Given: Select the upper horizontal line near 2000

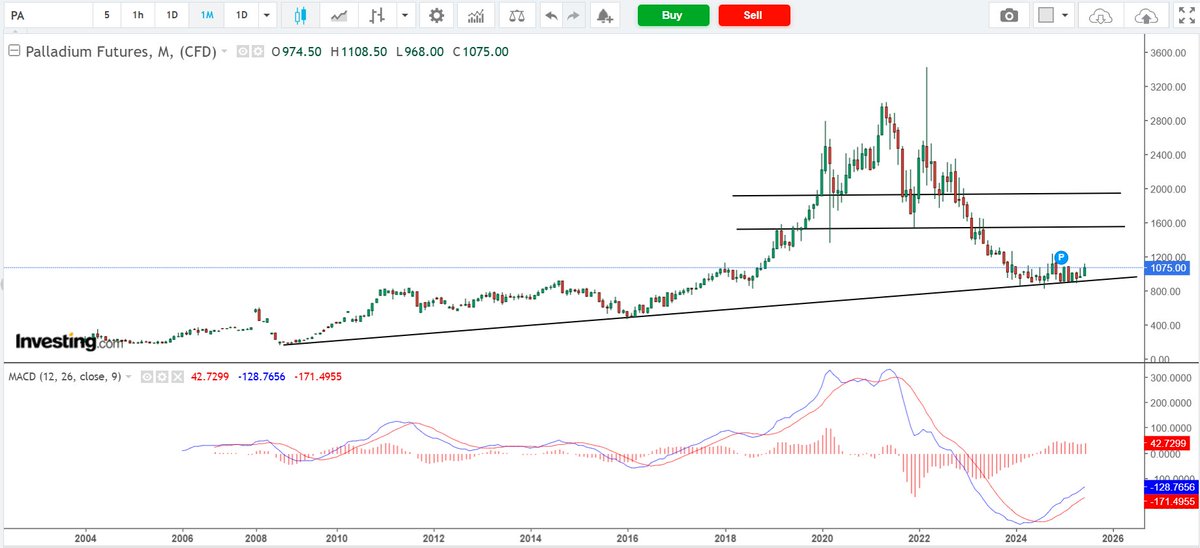Looking at the screenshot, I should click(925, 194).
